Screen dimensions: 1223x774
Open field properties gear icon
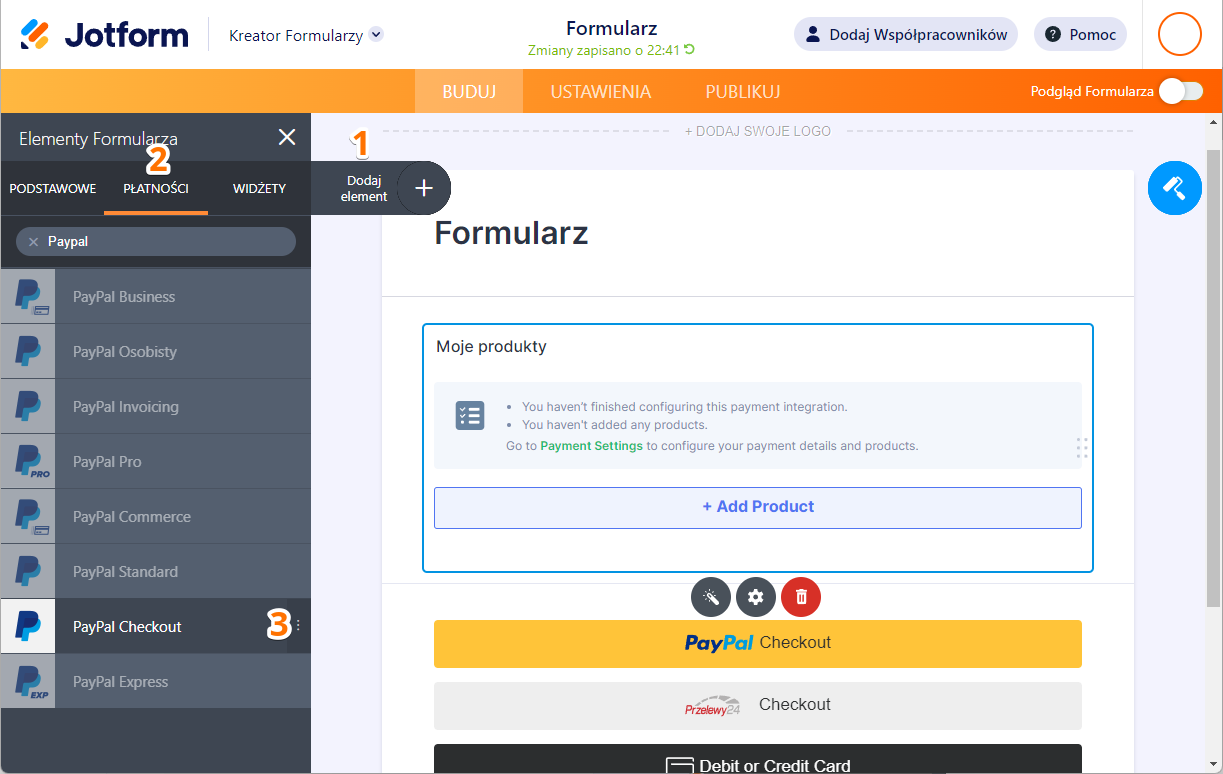tap(756, 597)
